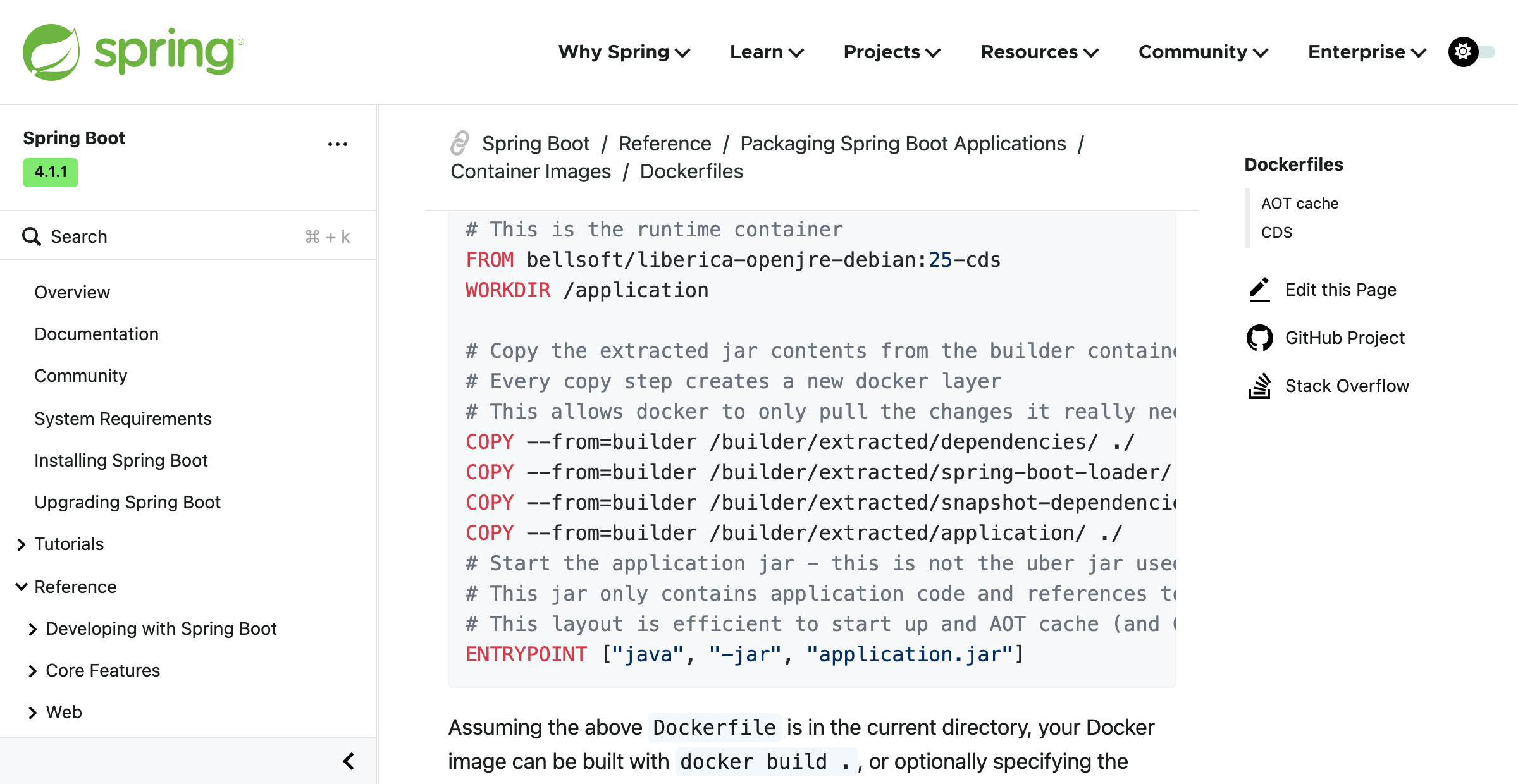Screen dimensions: 1518x784
Task: Select the 4.1.1 version badge
Action: (x=51, y=172)
